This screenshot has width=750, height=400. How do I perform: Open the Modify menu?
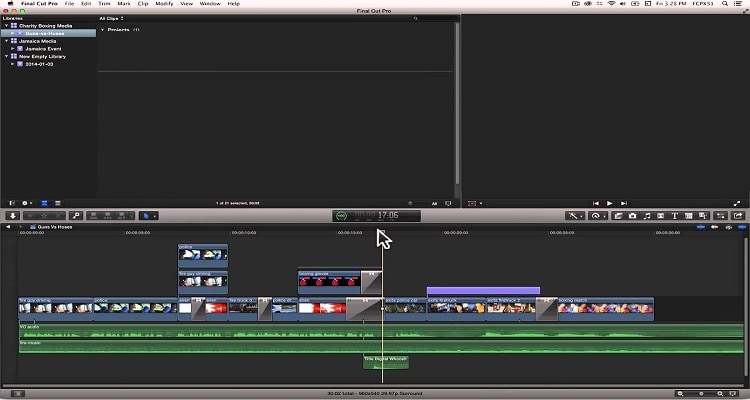165,3
